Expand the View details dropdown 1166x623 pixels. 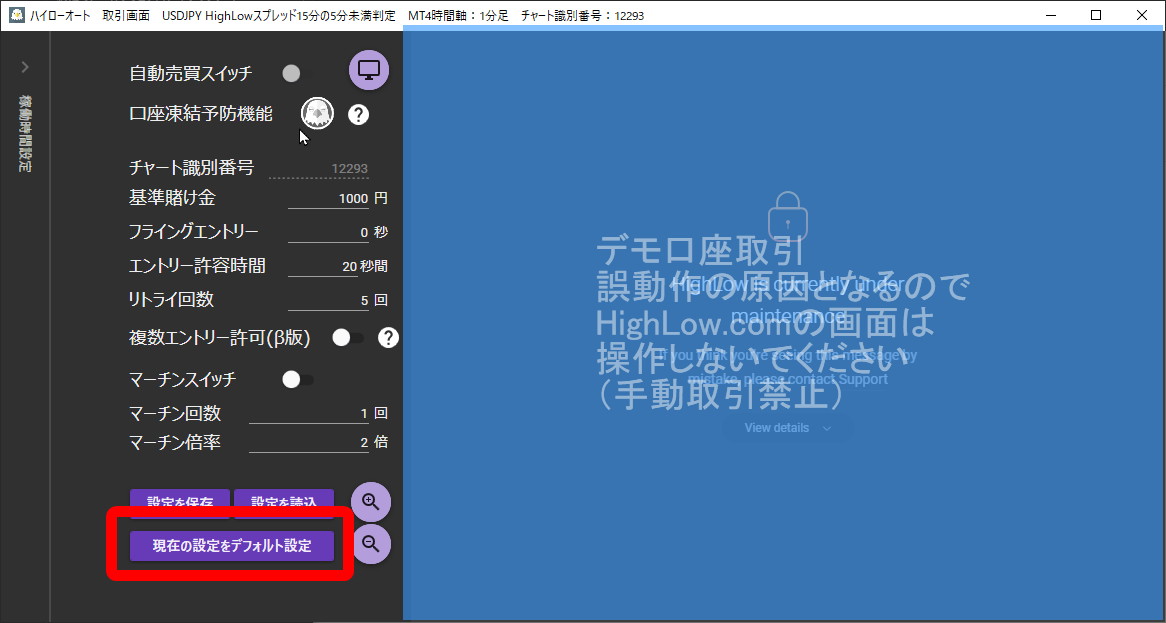pos(787,427)
